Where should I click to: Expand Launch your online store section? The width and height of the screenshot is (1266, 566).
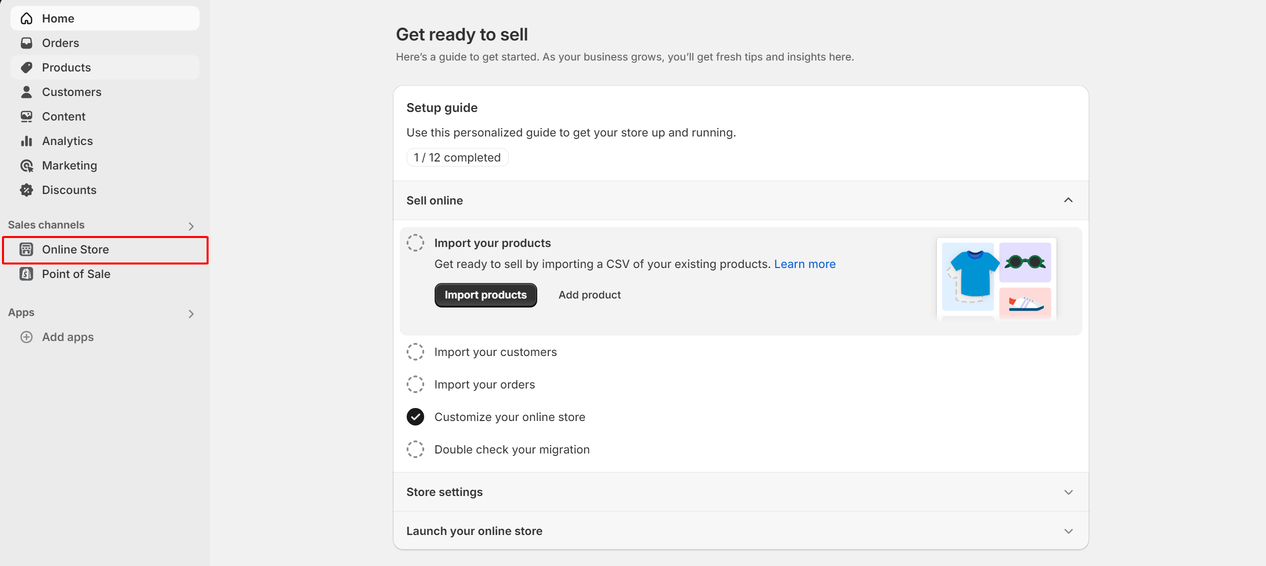pos(1068,531)
